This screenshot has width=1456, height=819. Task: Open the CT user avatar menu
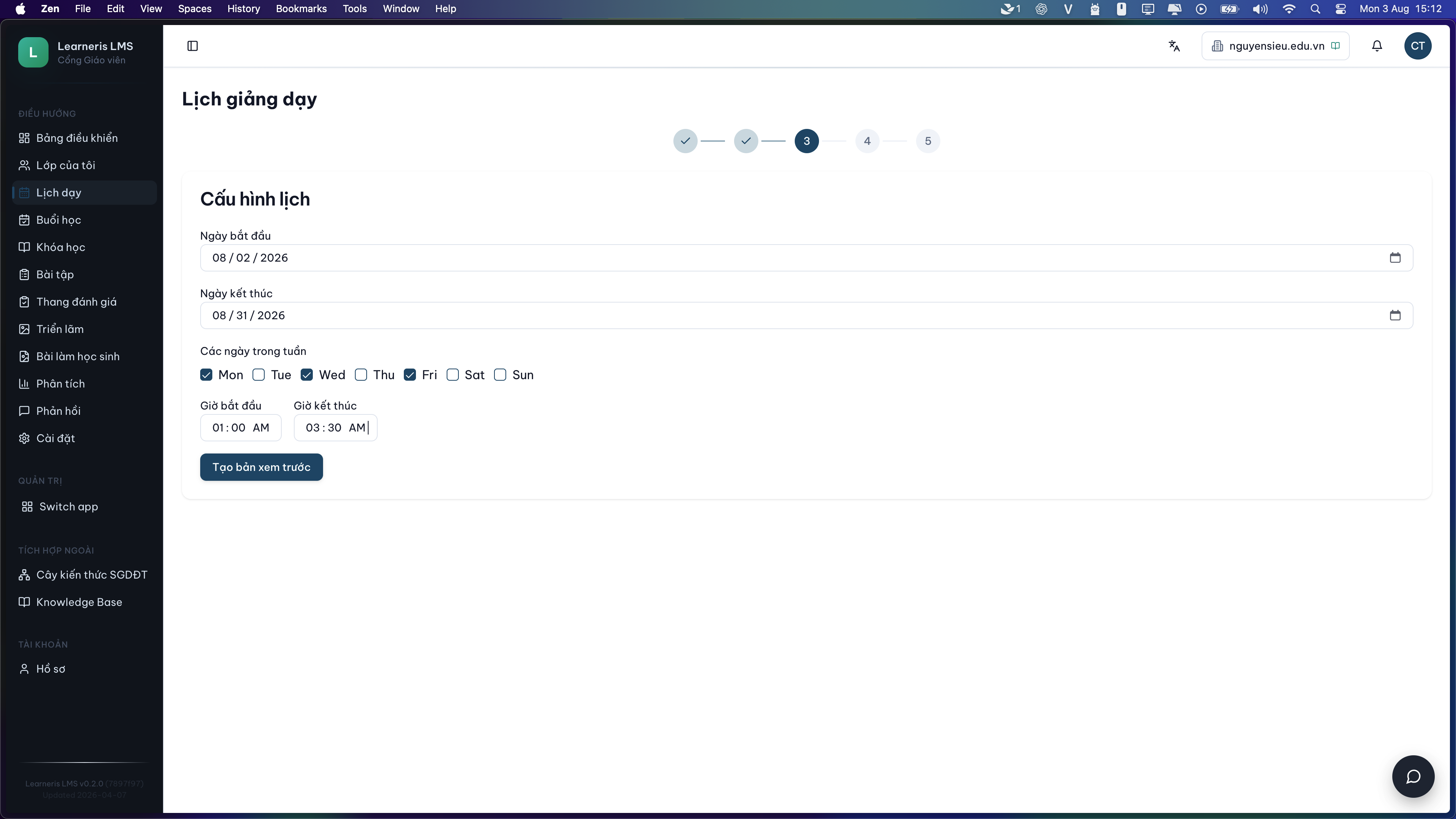[1418, 46]
